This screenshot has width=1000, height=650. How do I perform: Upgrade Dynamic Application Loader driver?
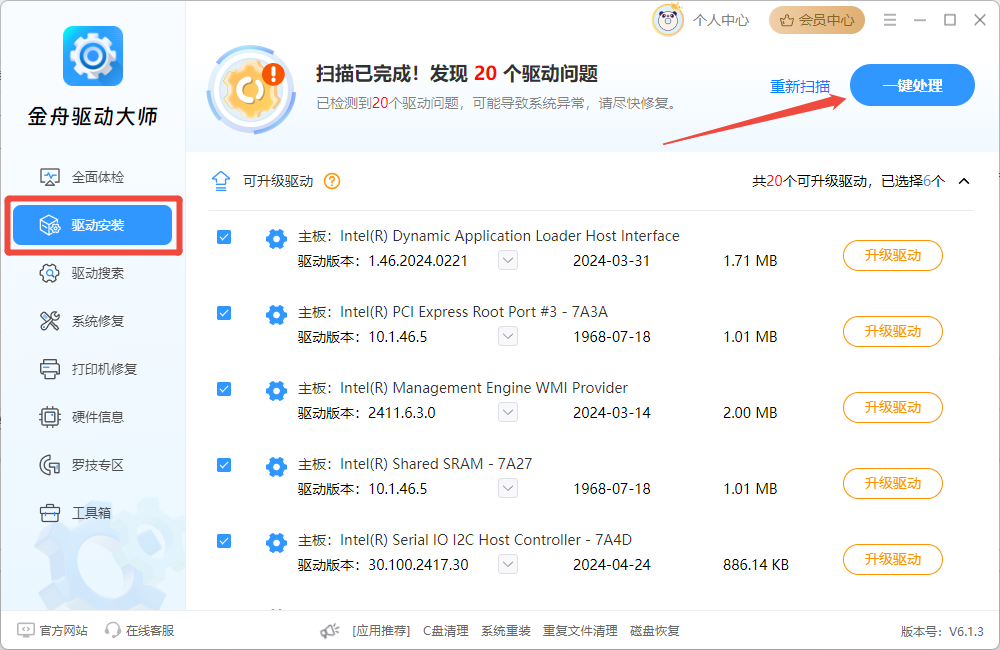pyautogui.click(x=892, y=255)
